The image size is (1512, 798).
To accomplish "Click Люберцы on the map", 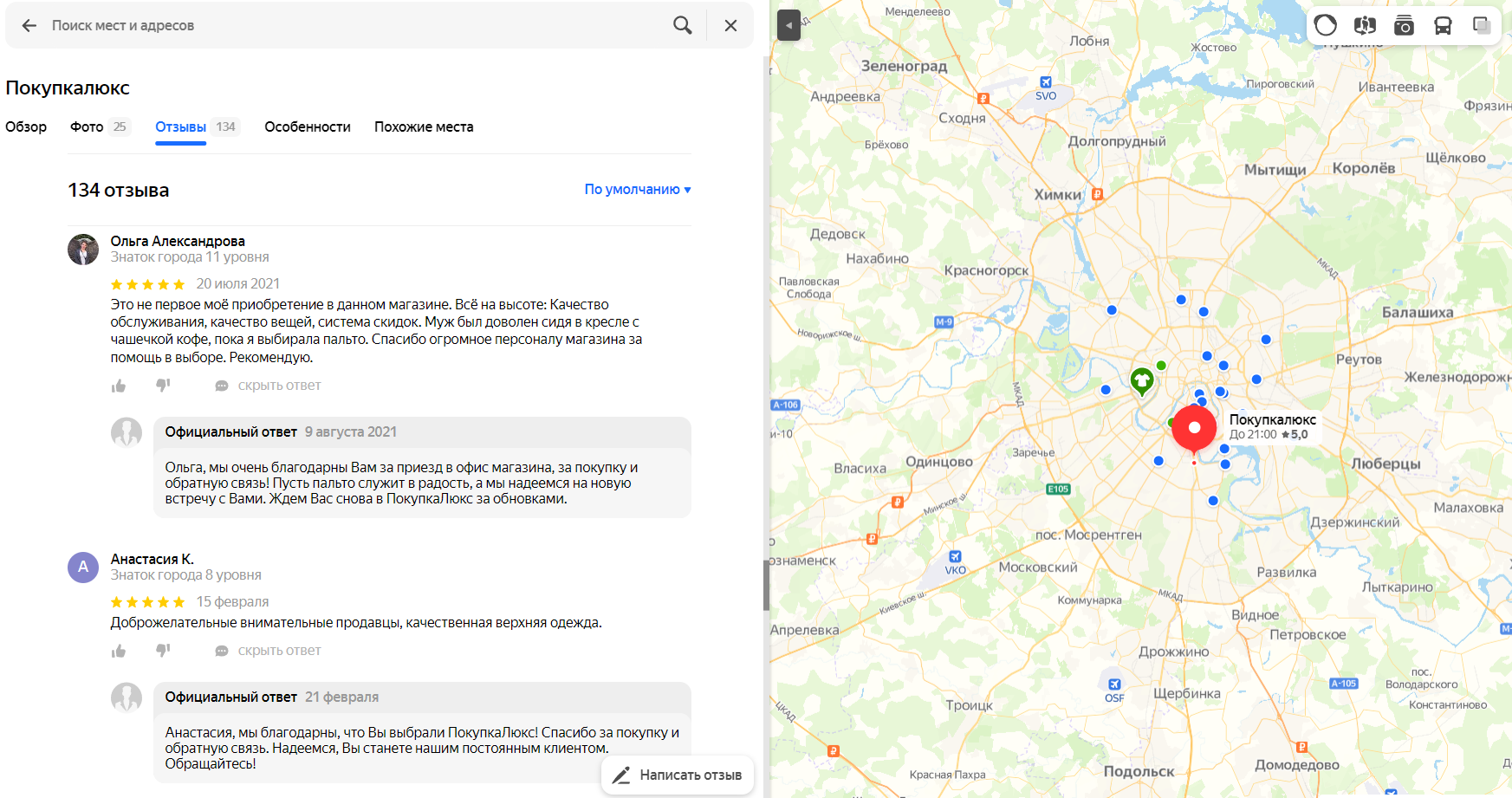I will (1385, 464).
